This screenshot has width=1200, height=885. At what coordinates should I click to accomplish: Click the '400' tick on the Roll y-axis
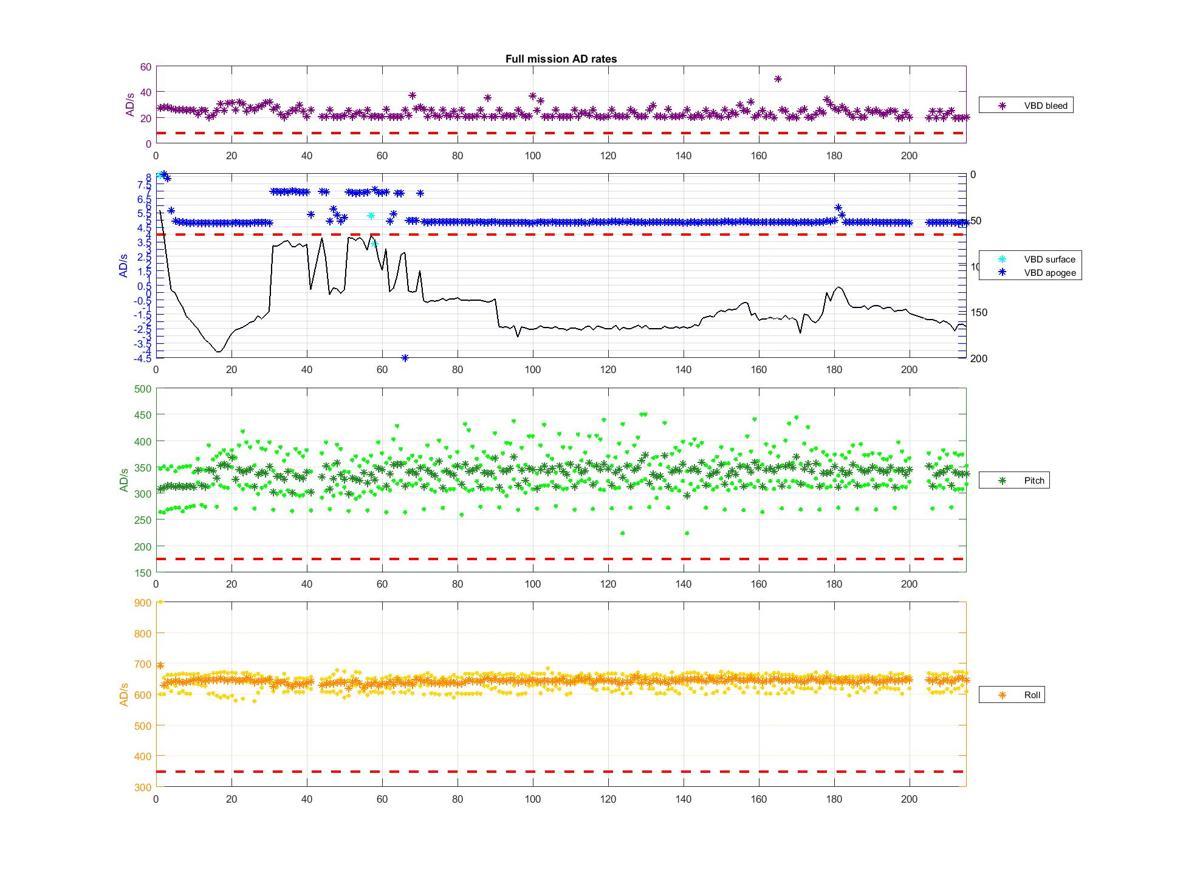coord(142,756)
